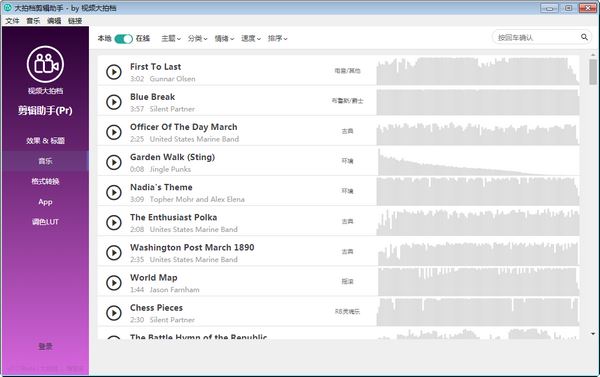Viewport: 600px width, 377px height.
Task: Play the track First To Last
Action: tap(114, 72)
